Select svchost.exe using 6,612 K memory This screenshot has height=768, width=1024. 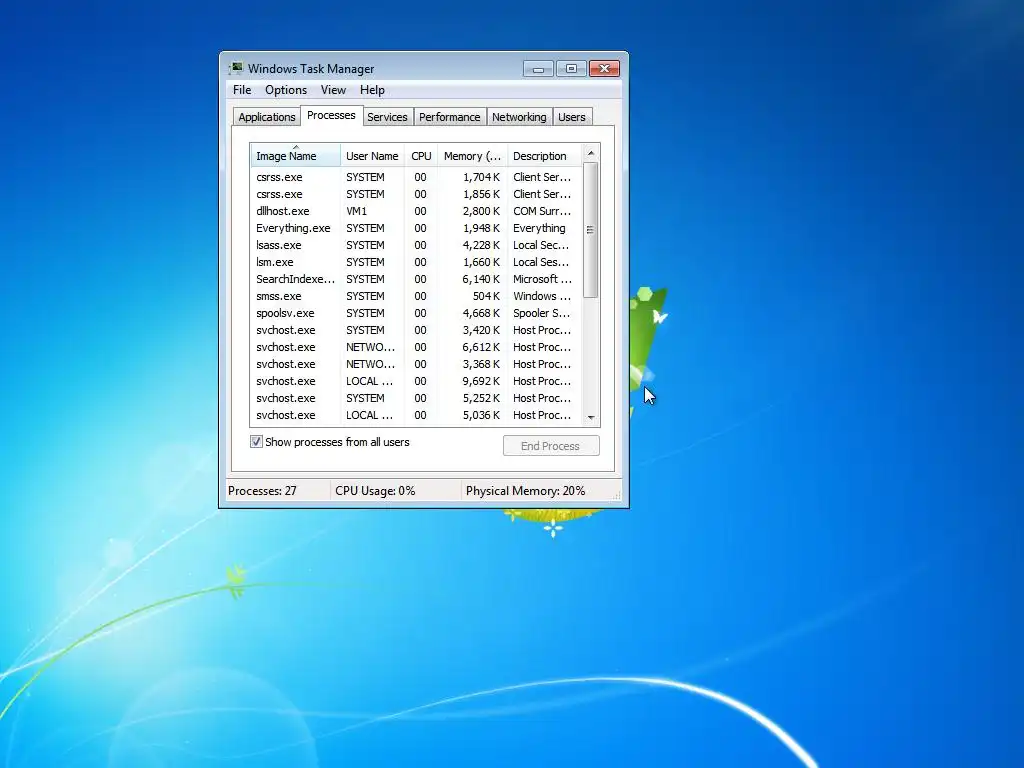pos(416,347)
